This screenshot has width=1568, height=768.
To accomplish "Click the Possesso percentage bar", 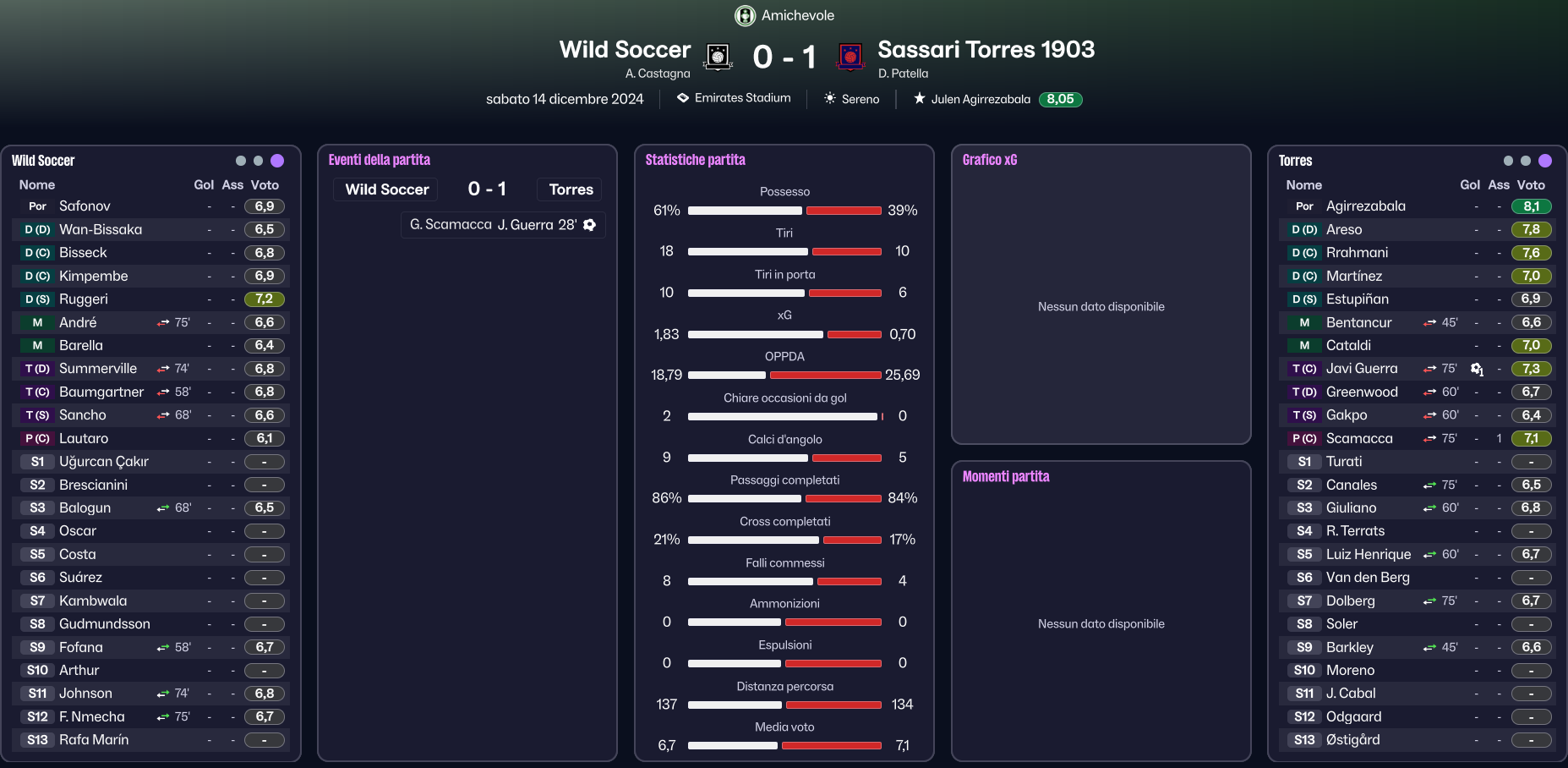I will [x=784, y=211].
